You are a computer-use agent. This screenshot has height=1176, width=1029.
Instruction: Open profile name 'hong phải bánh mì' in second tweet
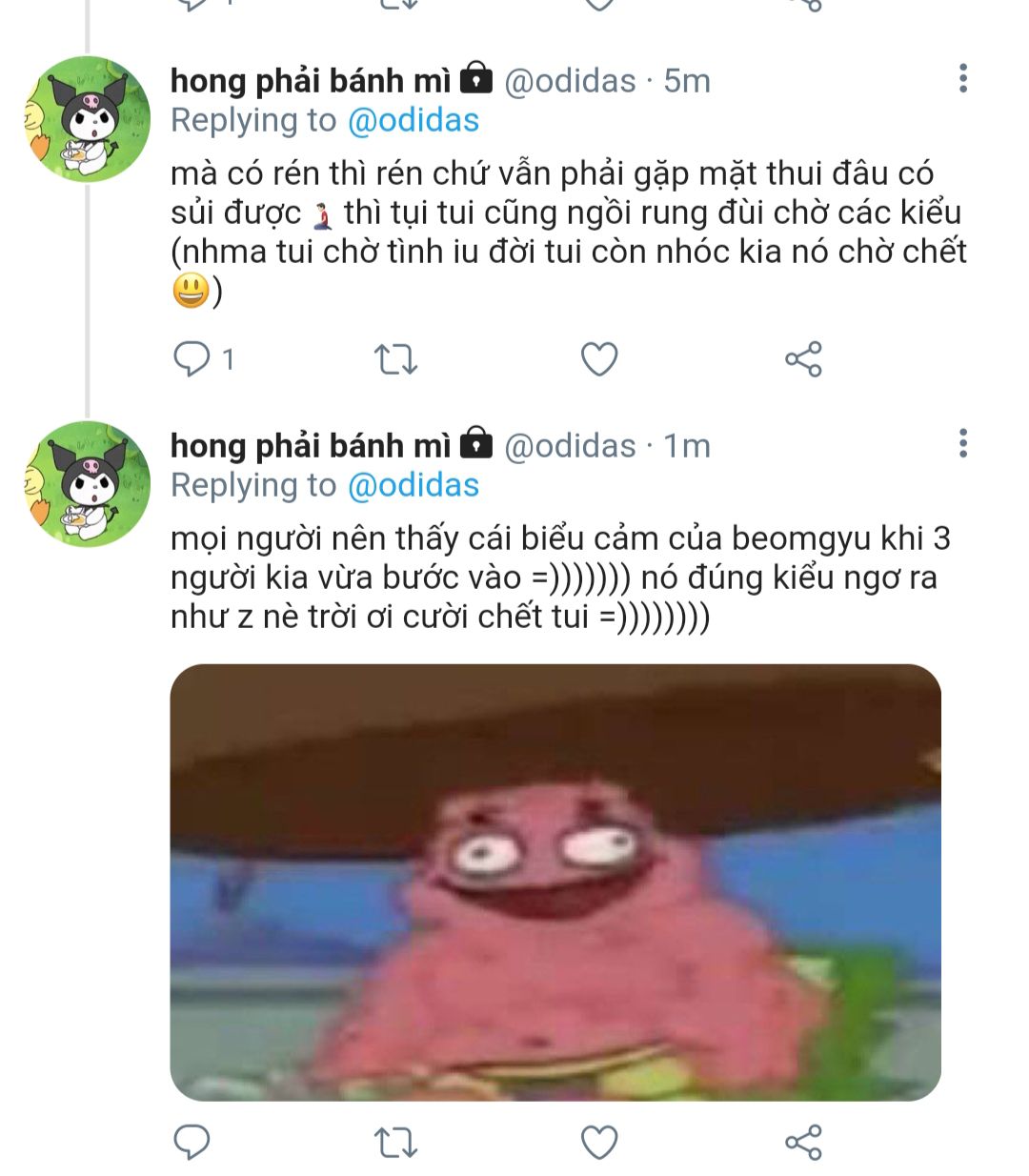311,446
